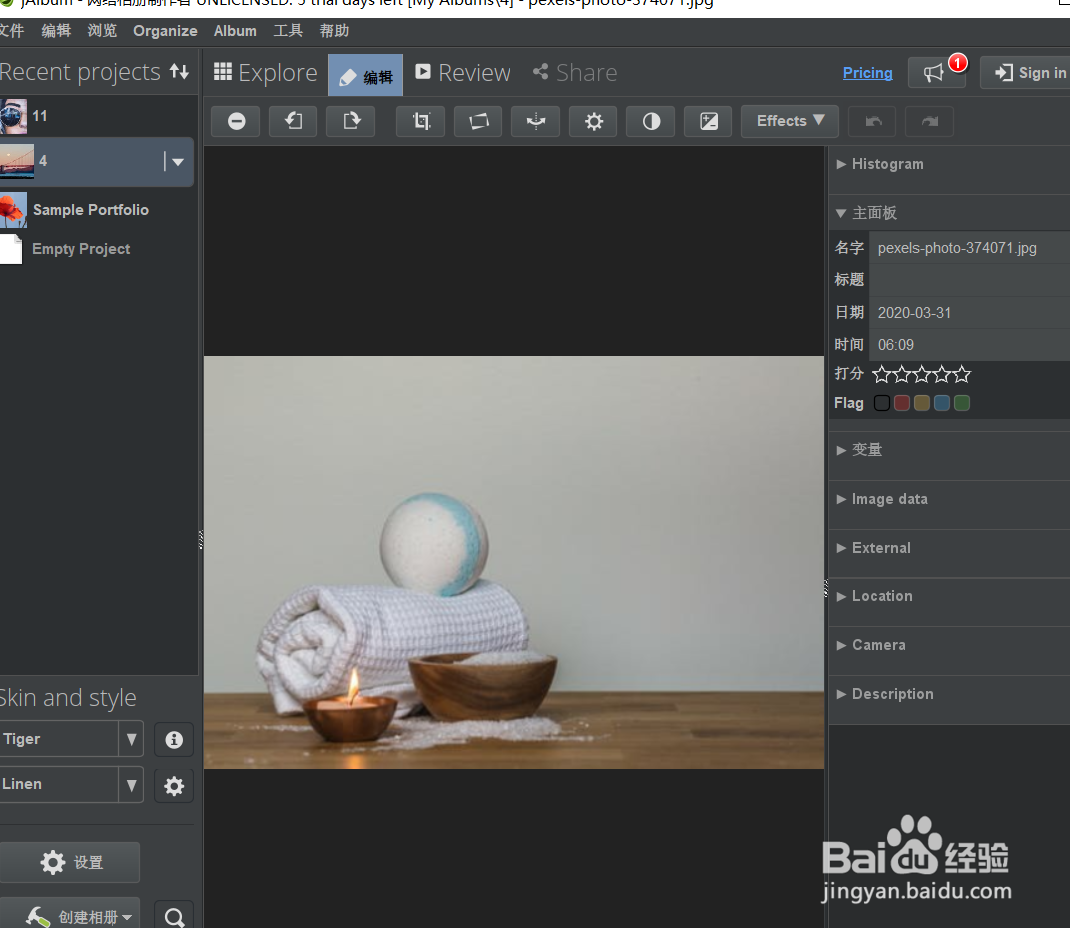Click the magnifier preview icon at the bottom
This screenshot has height=928, width=1070.
(174, 917)
